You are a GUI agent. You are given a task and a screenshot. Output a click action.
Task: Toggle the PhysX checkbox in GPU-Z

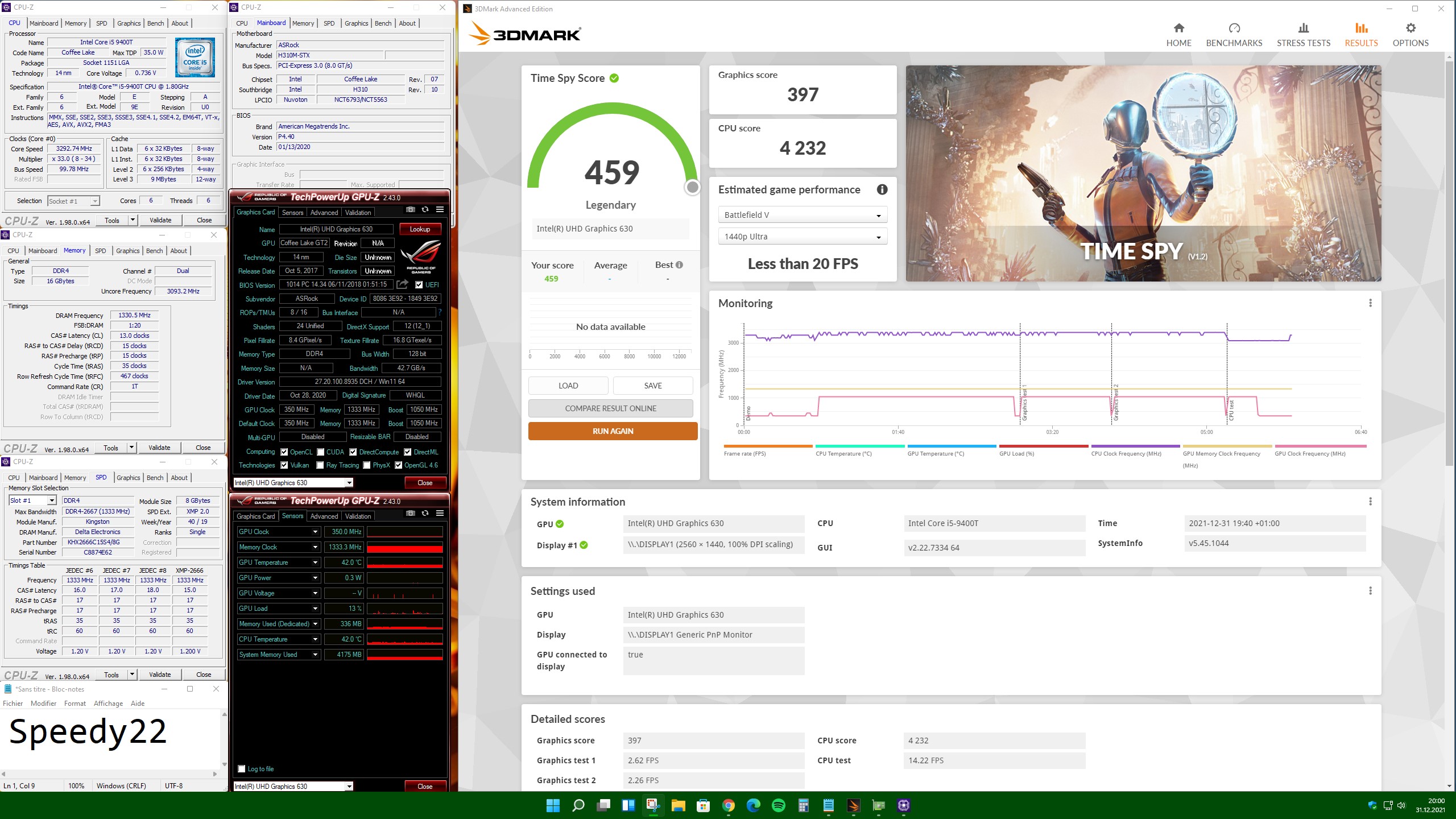(367, 465)
